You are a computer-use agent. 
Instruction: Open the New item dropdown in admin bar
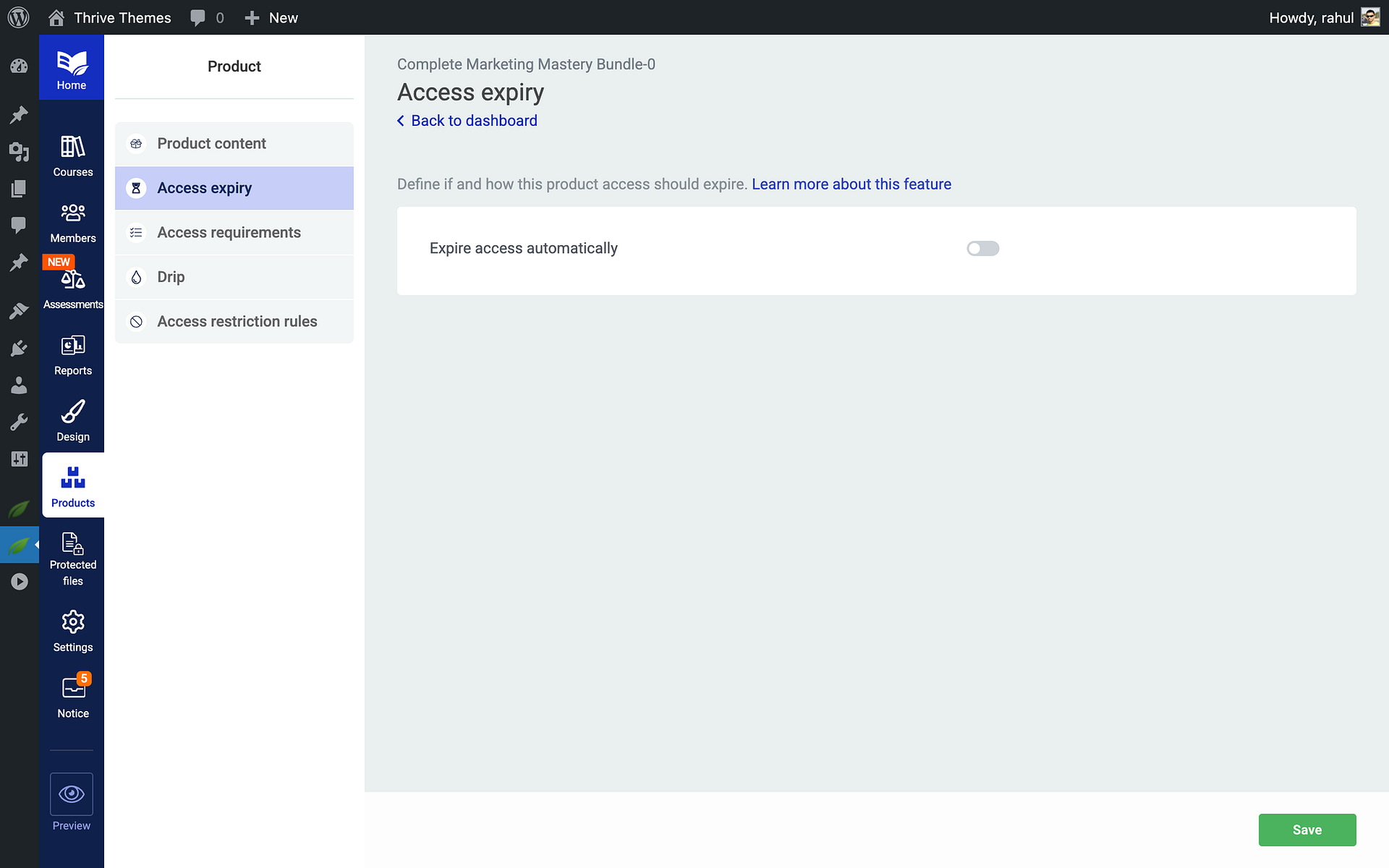271,17
